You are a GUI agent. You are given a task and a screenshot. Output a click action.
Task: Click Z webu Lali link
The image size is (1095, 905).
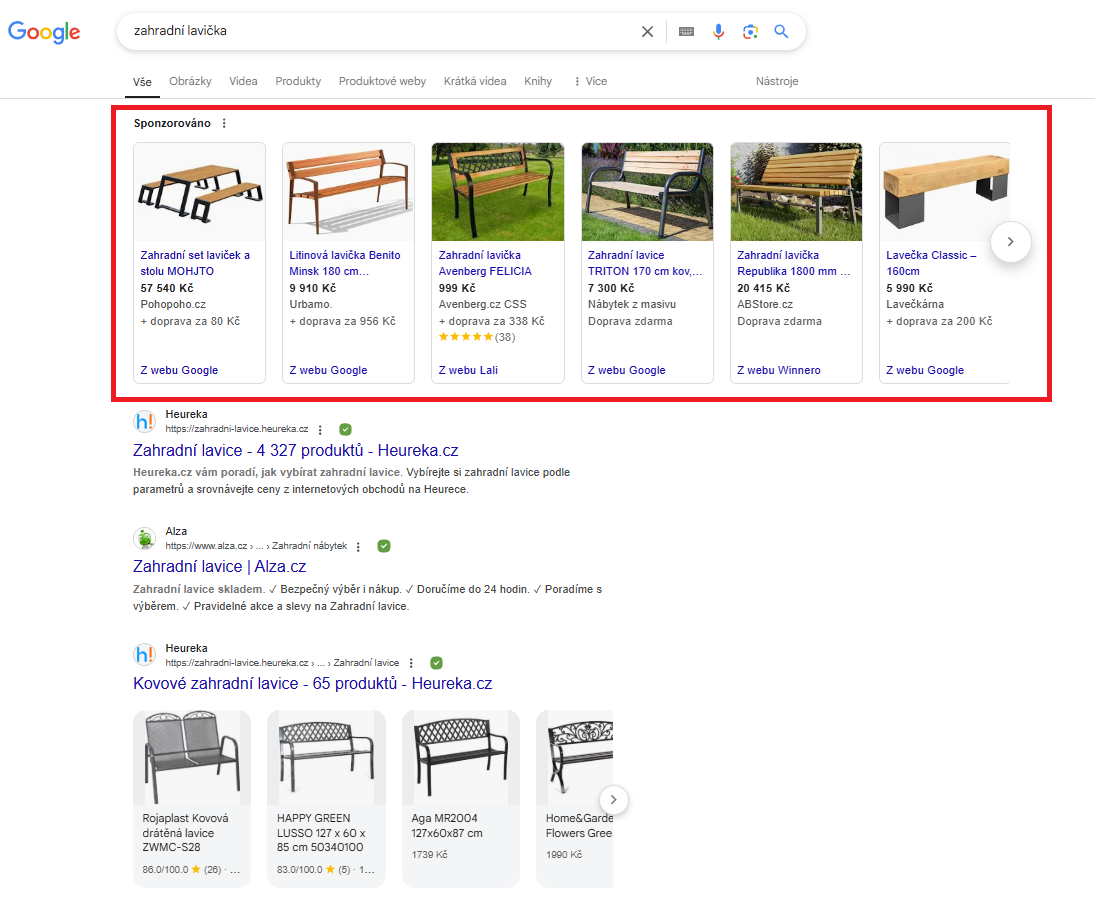tap(468, 370)
